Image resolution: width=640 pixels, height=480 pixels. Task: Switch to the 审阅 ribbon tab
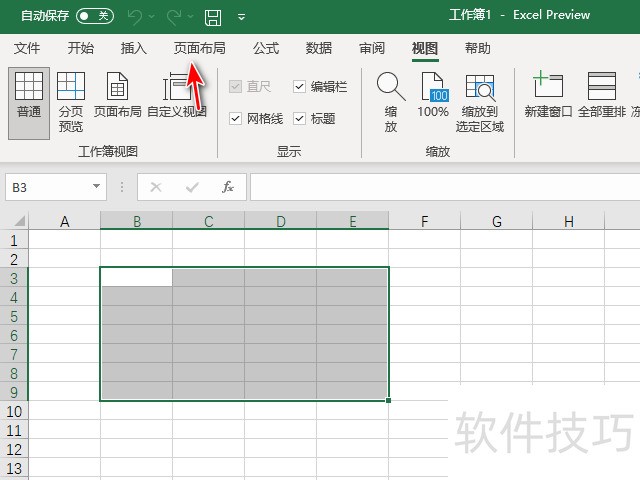[372, 48]
